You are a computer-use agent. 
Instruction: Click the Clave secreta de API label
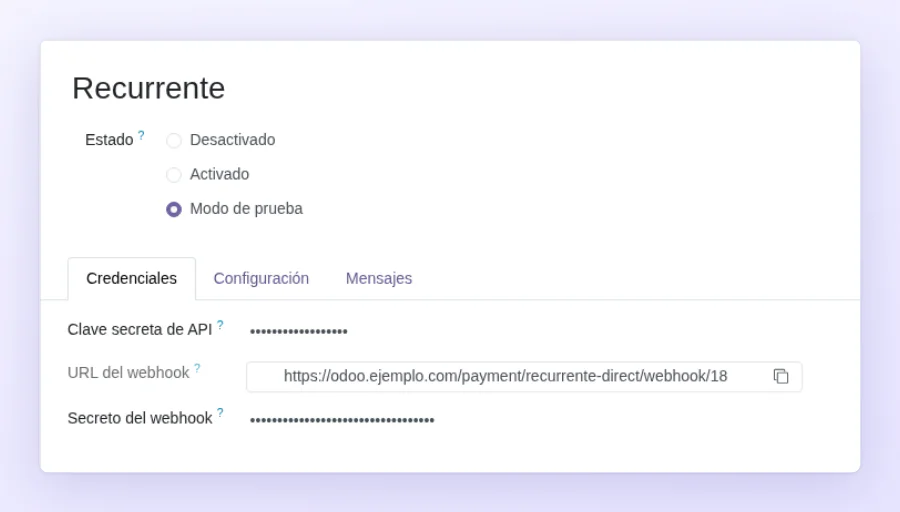139,329
